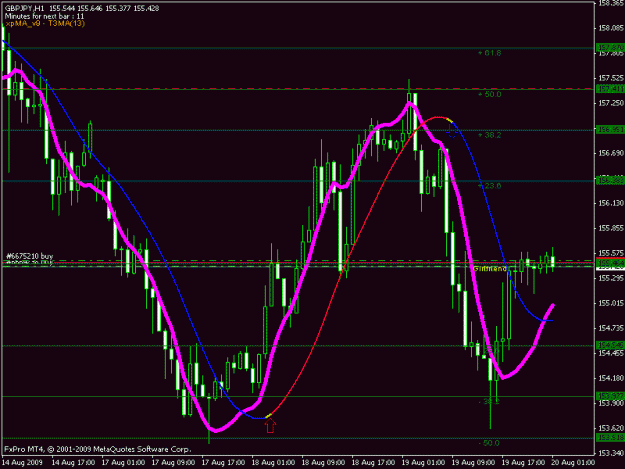Select the "#6675210 buy" order label
This screenshot has width=625, height=469.
click(x=30, y=256)
